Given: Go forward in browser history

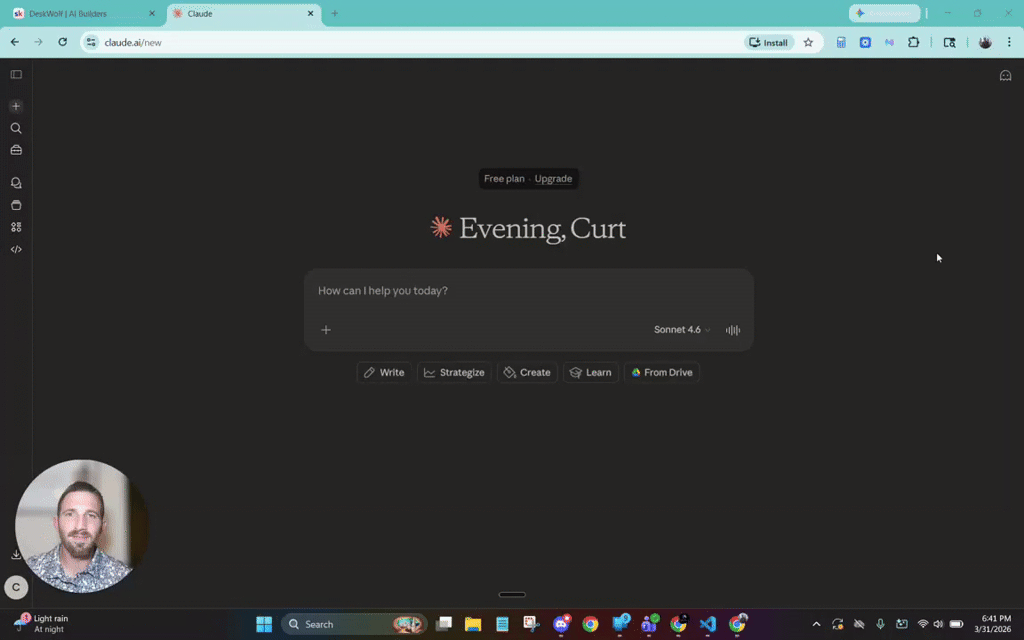Looking at the screenshot, I should pos(39,42).
